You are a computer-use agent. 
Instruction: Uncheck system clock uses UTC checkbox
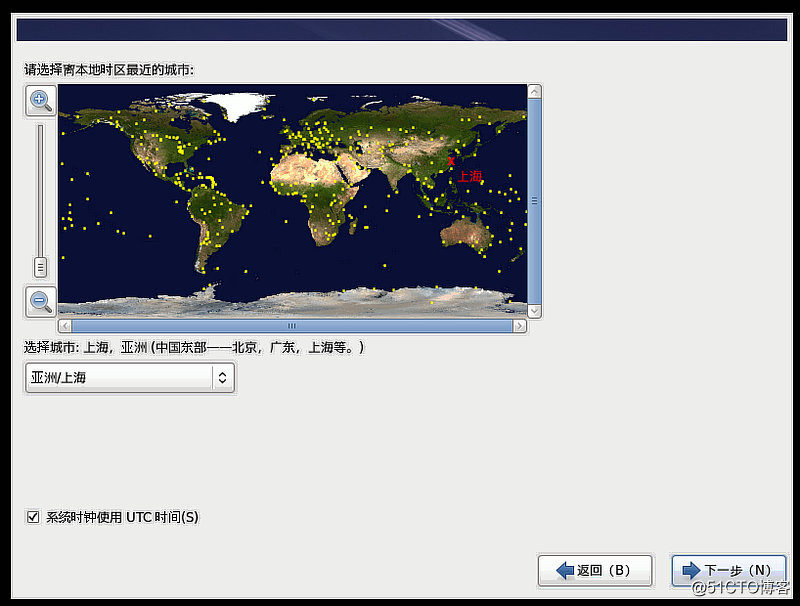point(33,517)
